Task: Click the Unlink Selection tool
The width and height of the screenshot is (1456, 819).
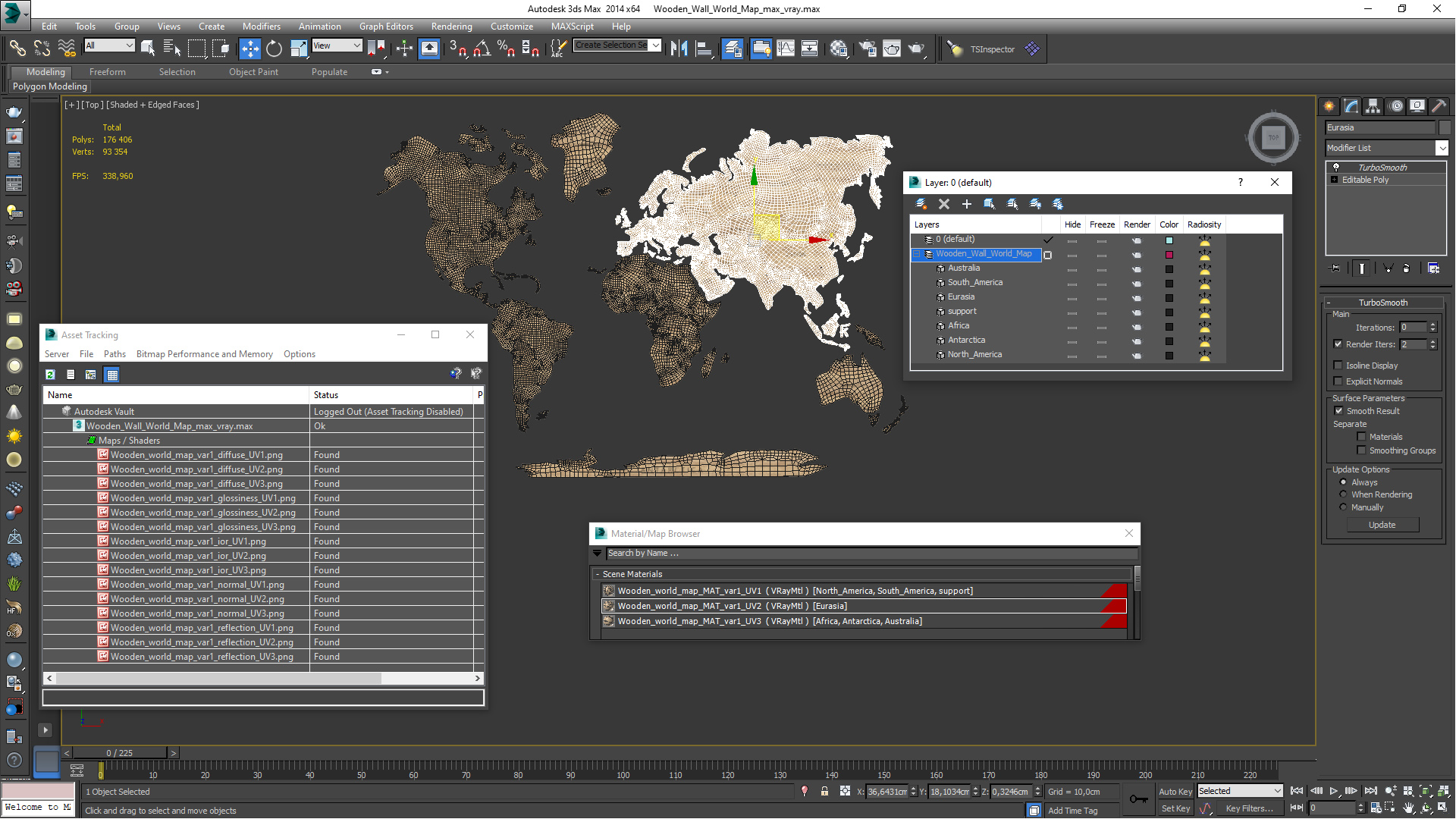Action: [42, 49]
